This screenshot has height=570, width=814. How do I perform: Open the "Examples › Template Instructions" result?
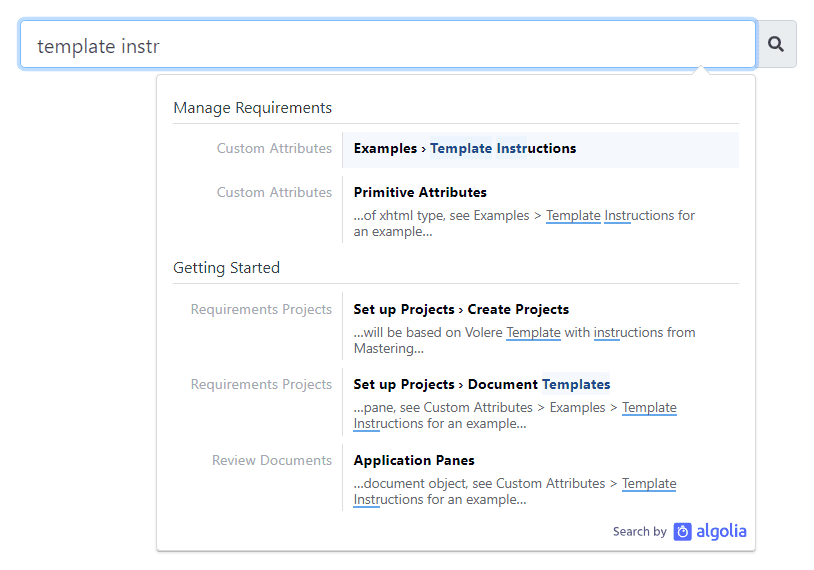point(465,149)
